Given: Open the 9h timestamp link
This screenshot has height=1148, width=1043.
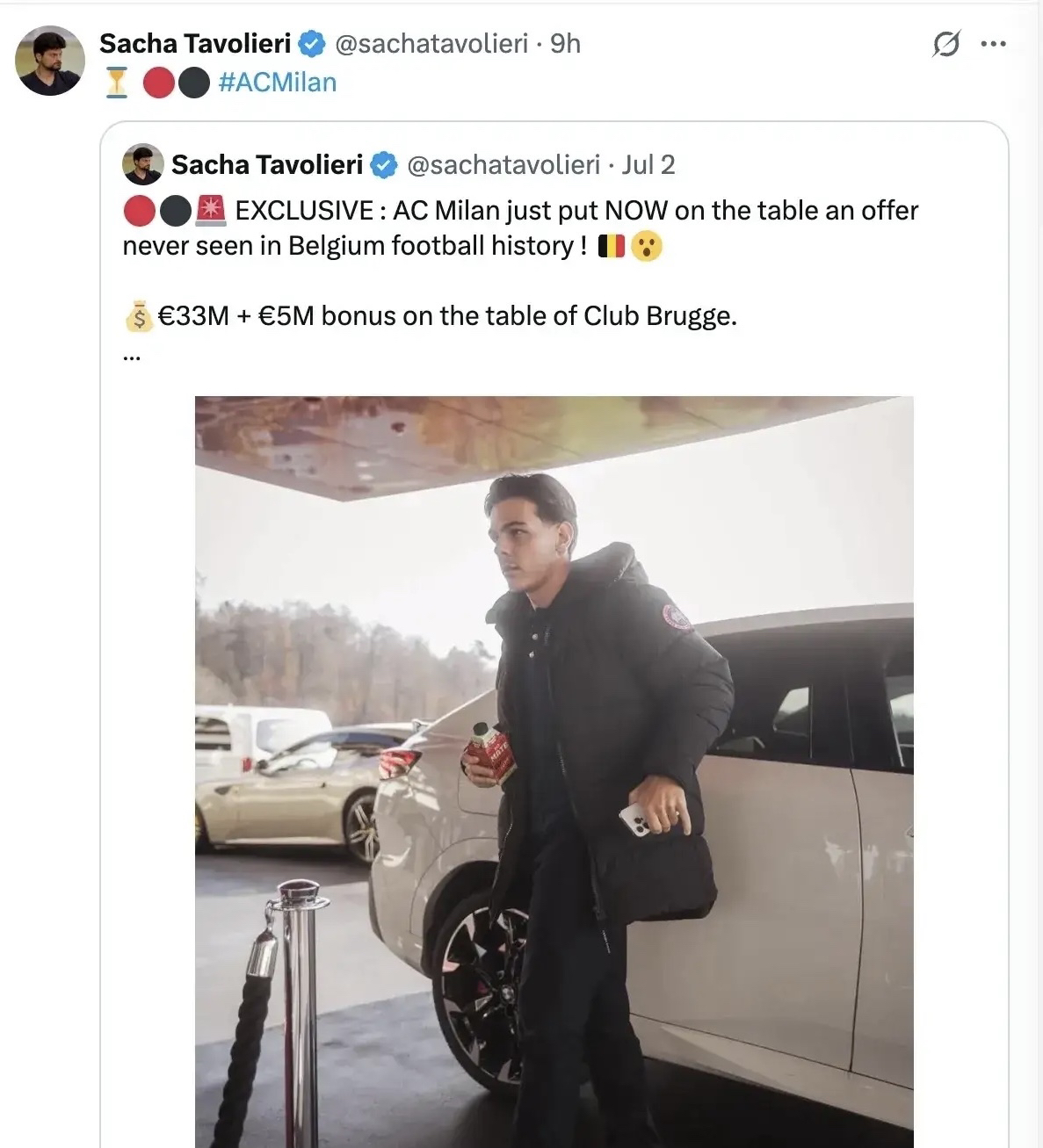Looking at the screenshot, I should (565, 43).
